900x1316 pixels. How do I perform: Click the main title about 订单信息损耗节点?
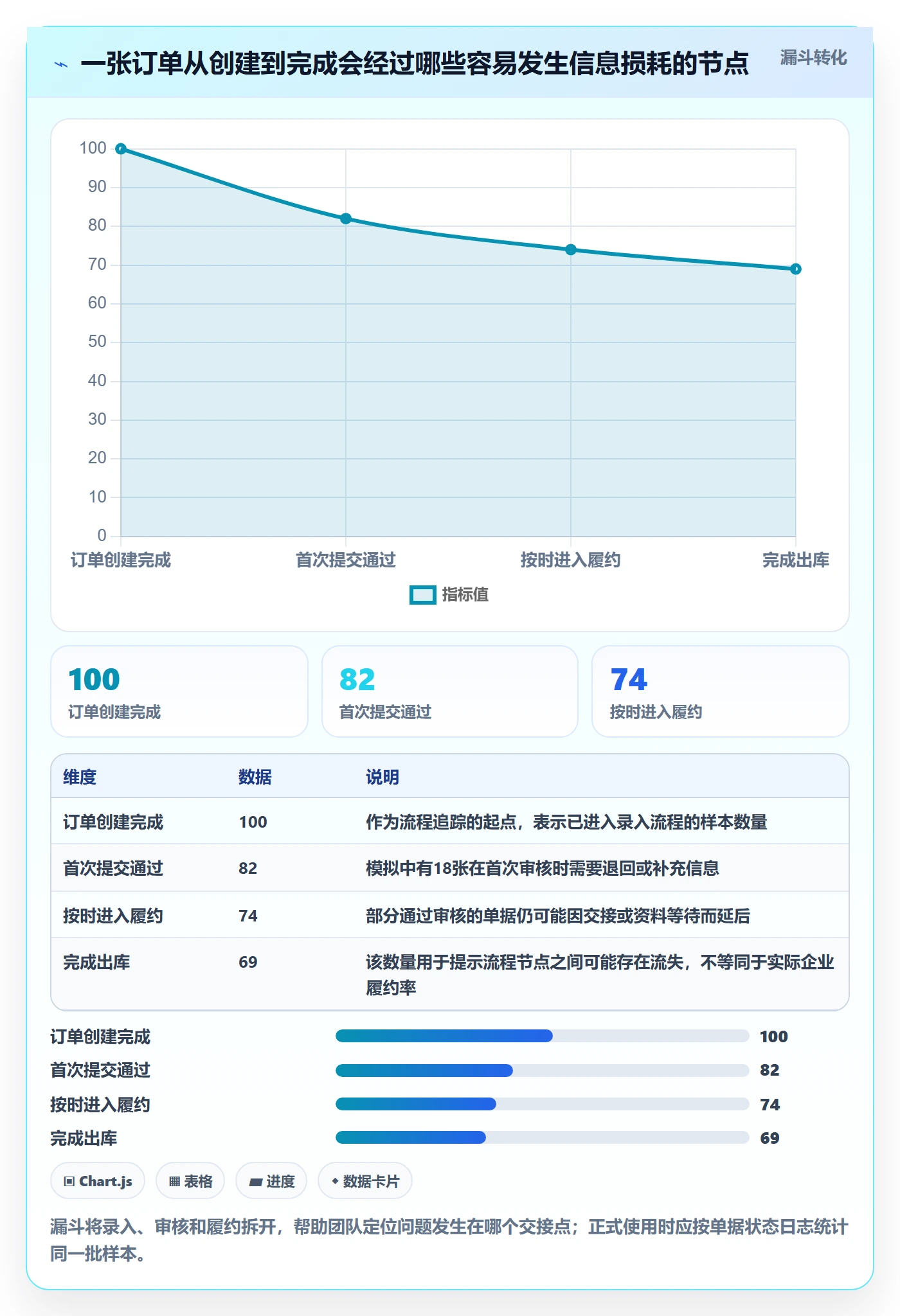tap(415, 64)
